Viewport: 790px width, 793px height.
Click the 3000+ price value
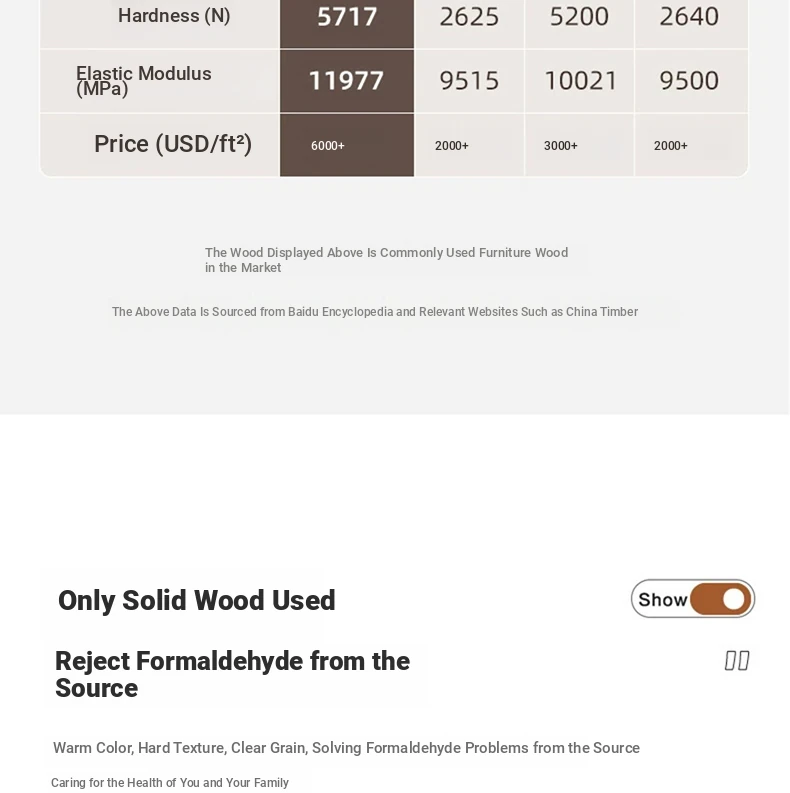pos(560,146)
